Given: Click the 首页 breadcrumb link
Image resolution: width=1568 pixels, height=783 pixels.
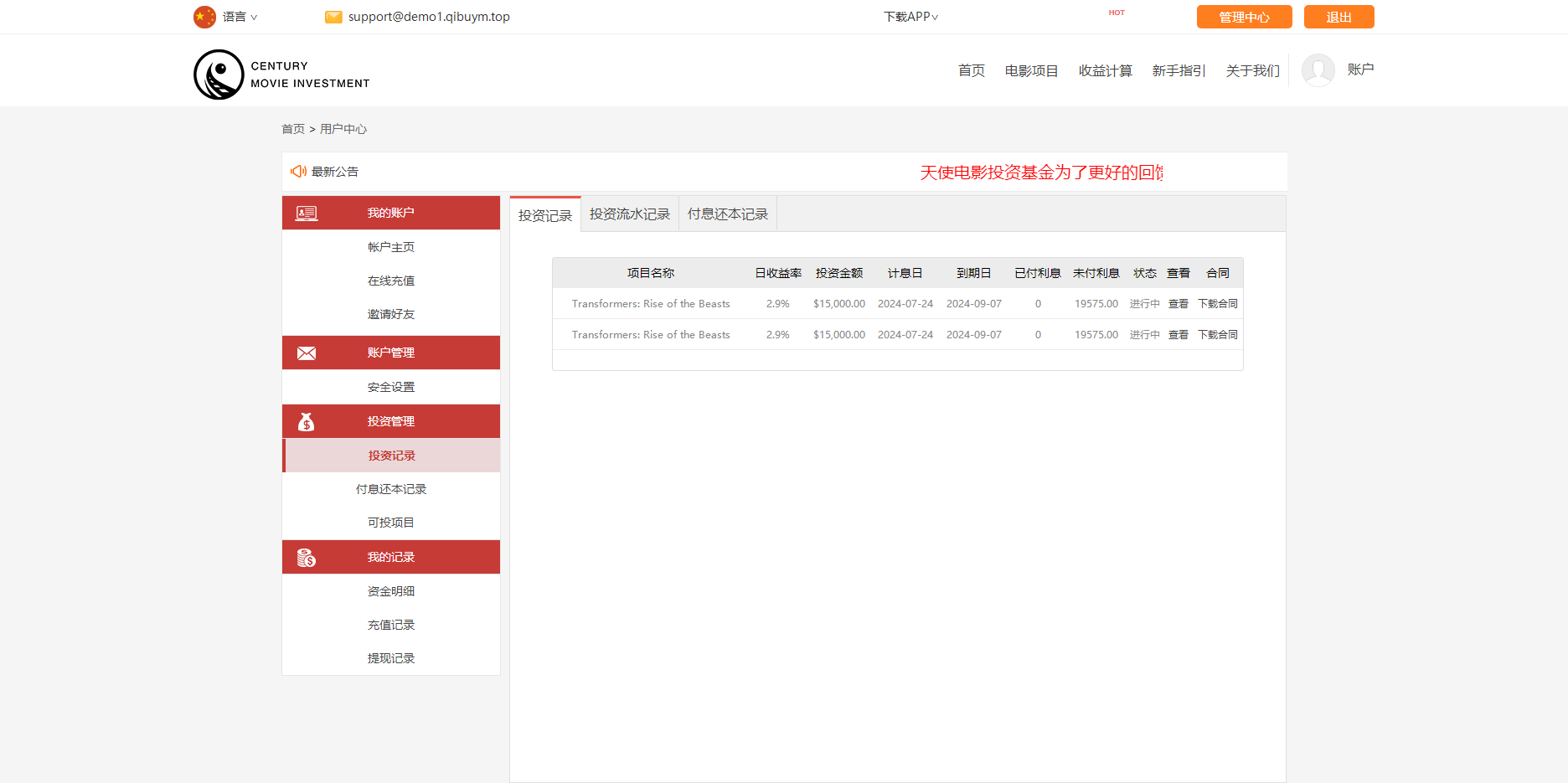Looking at the screenshot, I should click(x=293, y=129).
